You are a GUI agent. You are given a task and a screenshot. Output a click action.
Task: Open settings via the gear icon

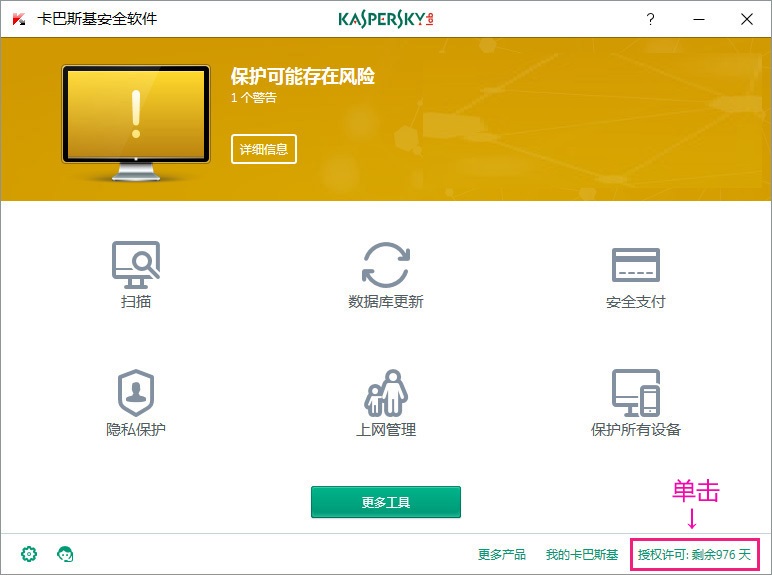click(29, 554)
